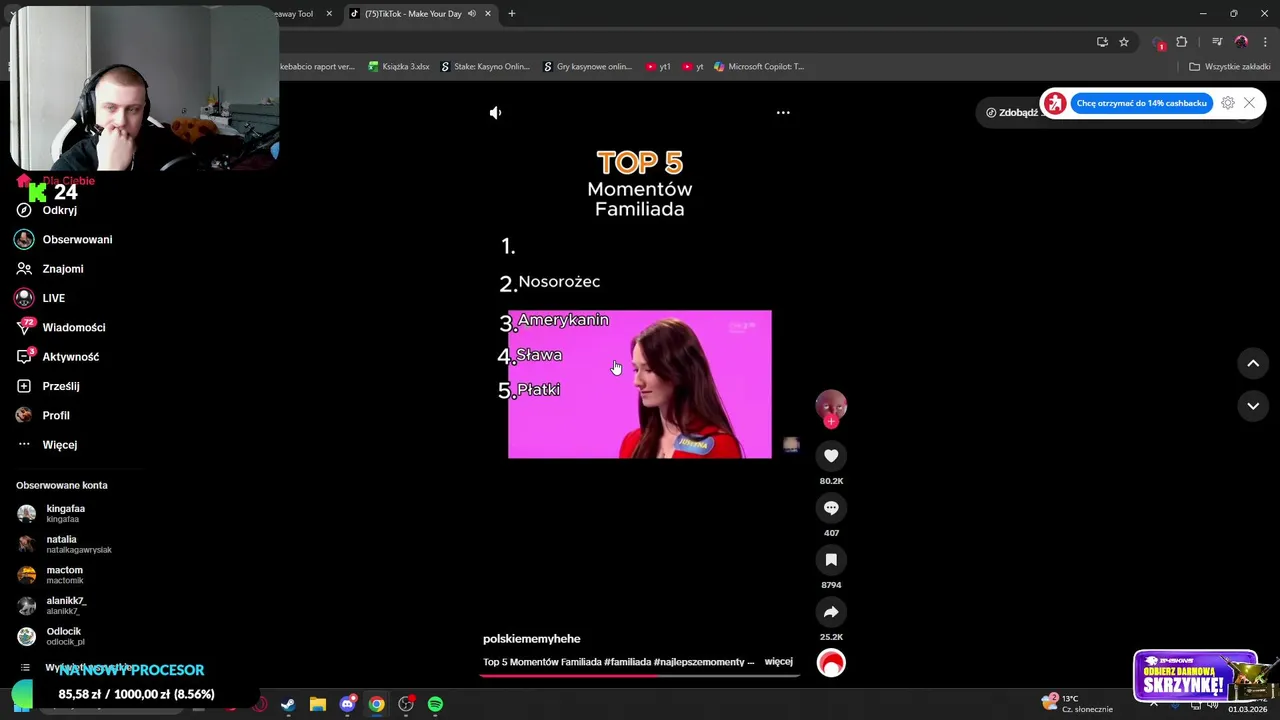Open the Chrome profile avatar

[1242, 42]
